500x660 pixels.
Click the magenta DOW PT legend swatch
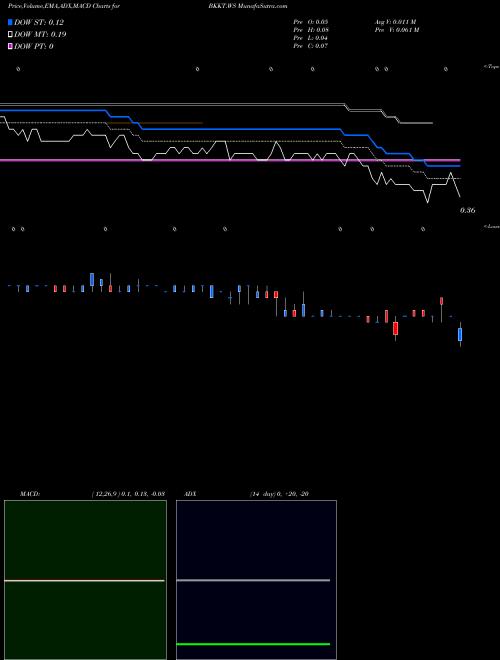click(x=10, y=46)
